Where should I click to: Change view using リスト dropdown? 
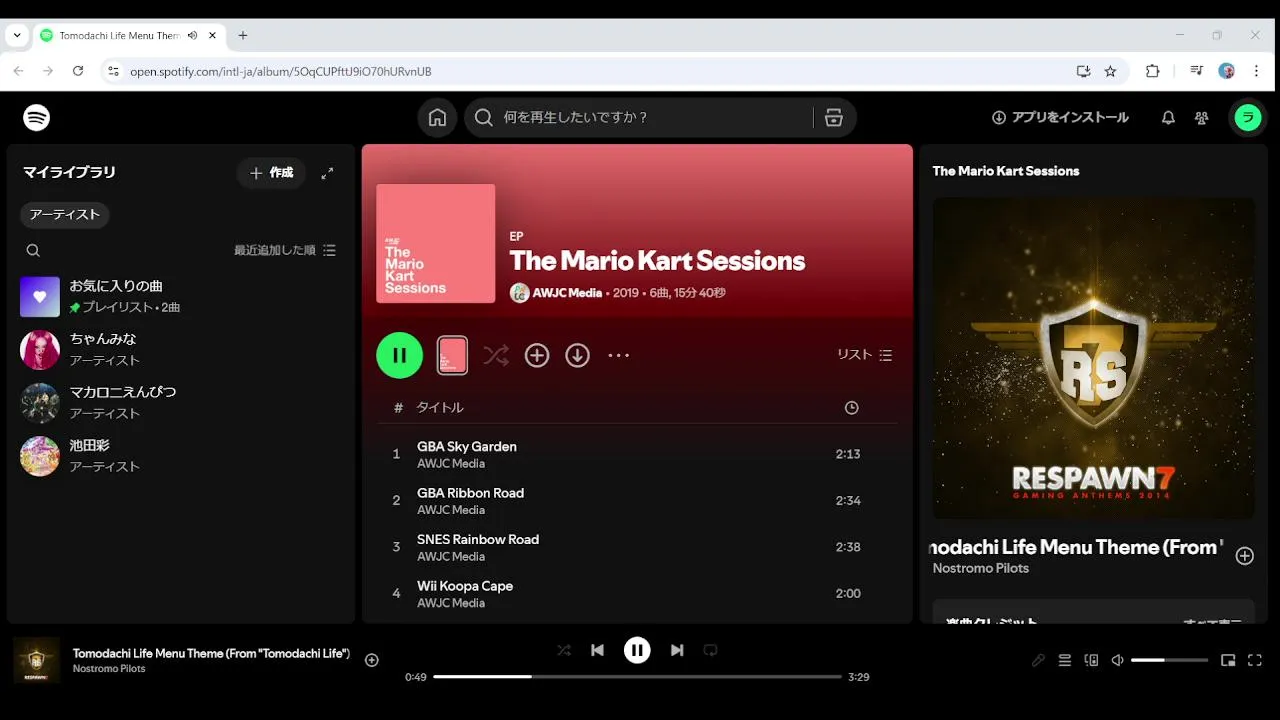tap(864, 355)
